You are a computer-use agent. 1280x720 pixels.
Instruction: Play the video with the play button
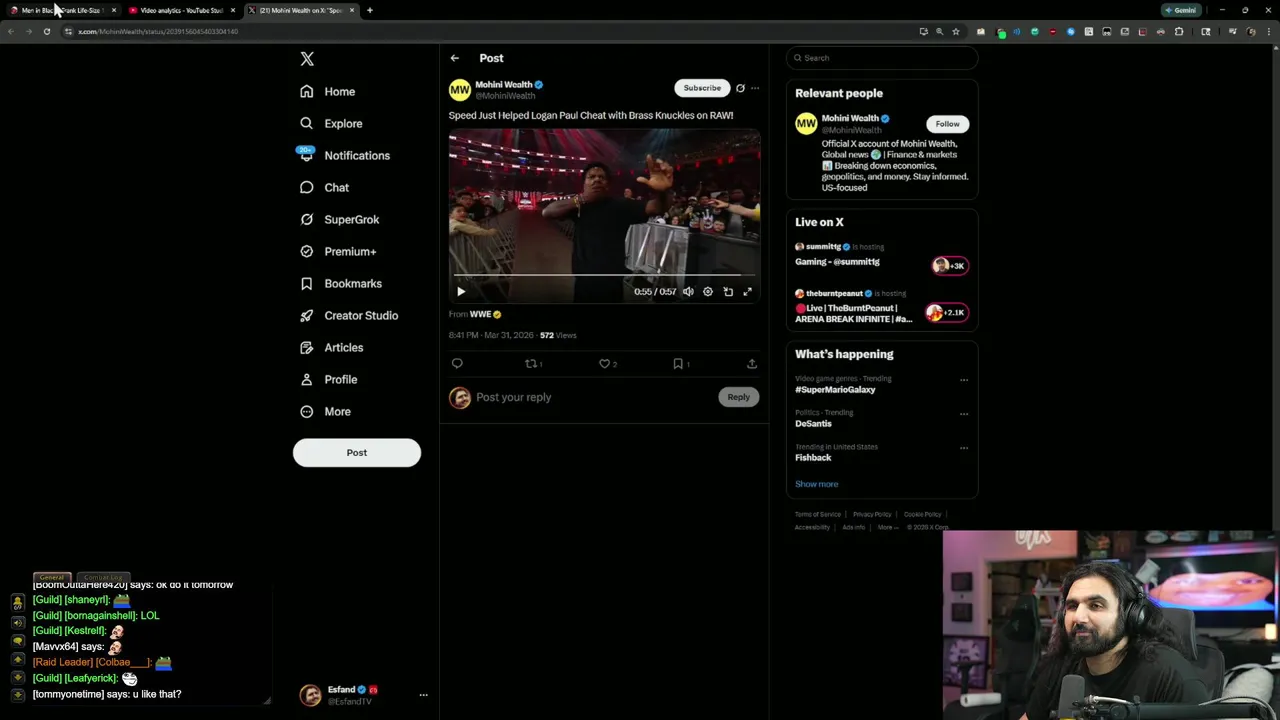pos(461,291)
